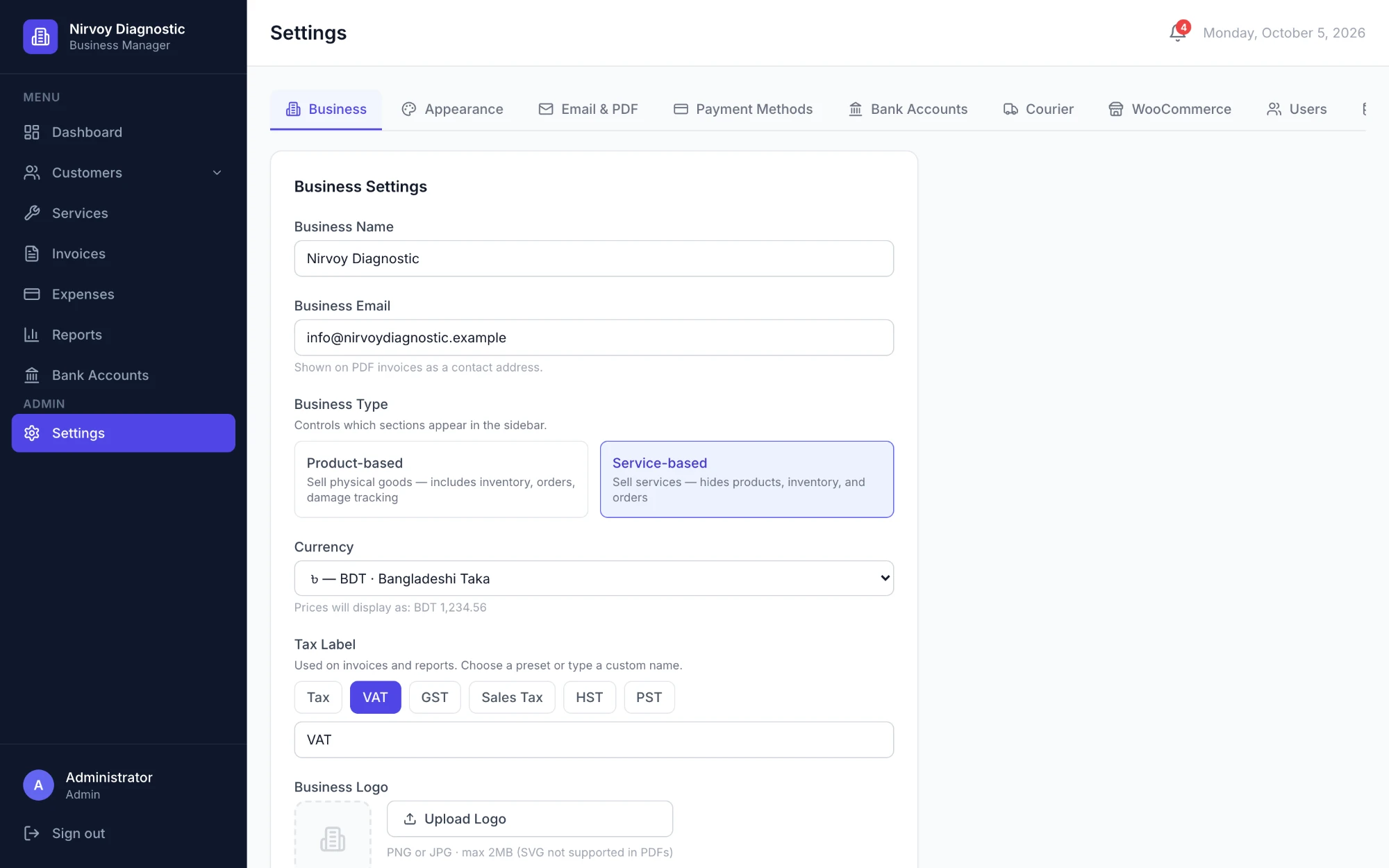Click the Email & PDF envelope icon
Viewport: 1389px width, 868px height.
coord(546,109)
